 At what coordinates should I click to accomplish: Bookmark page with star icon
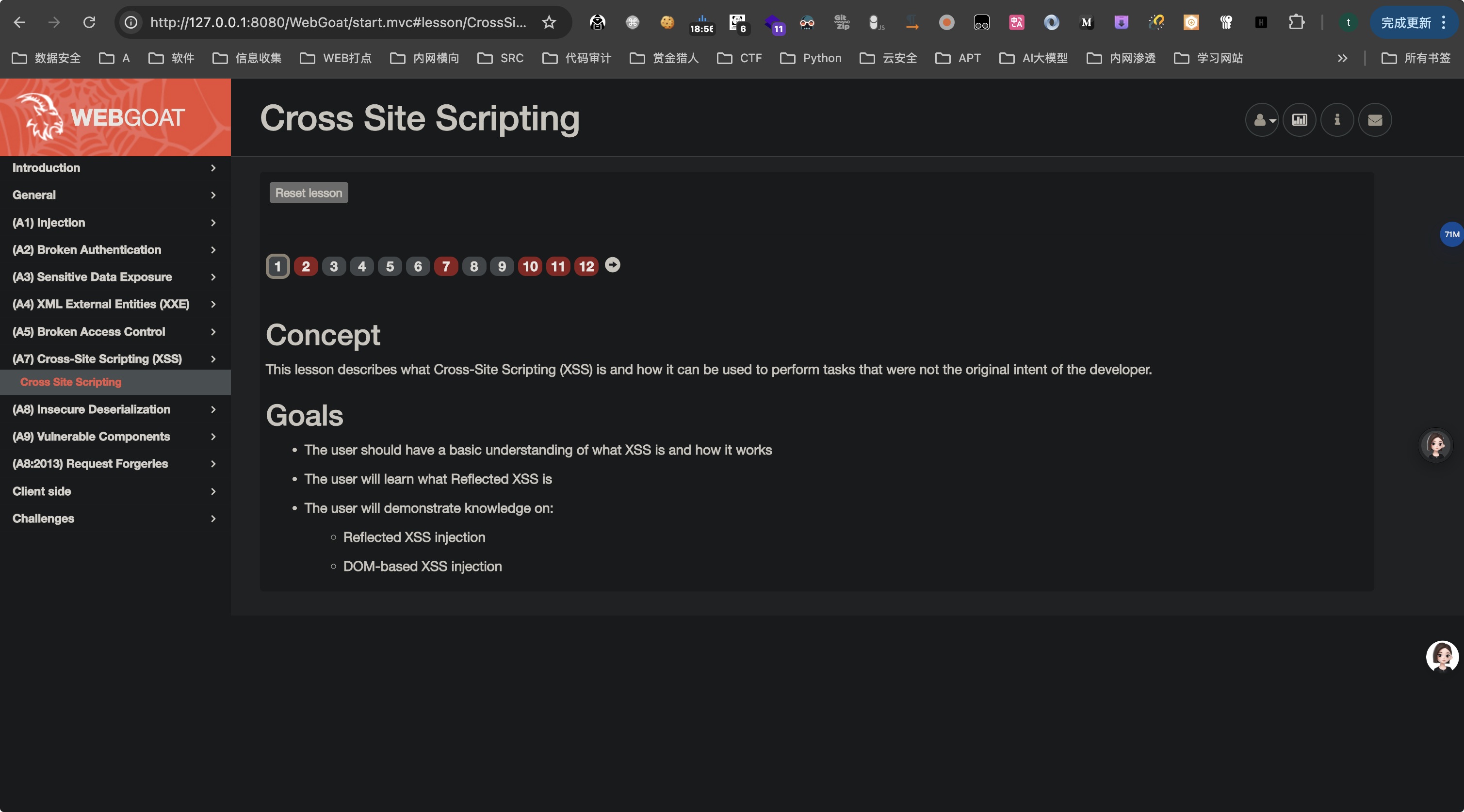(549, 23)
